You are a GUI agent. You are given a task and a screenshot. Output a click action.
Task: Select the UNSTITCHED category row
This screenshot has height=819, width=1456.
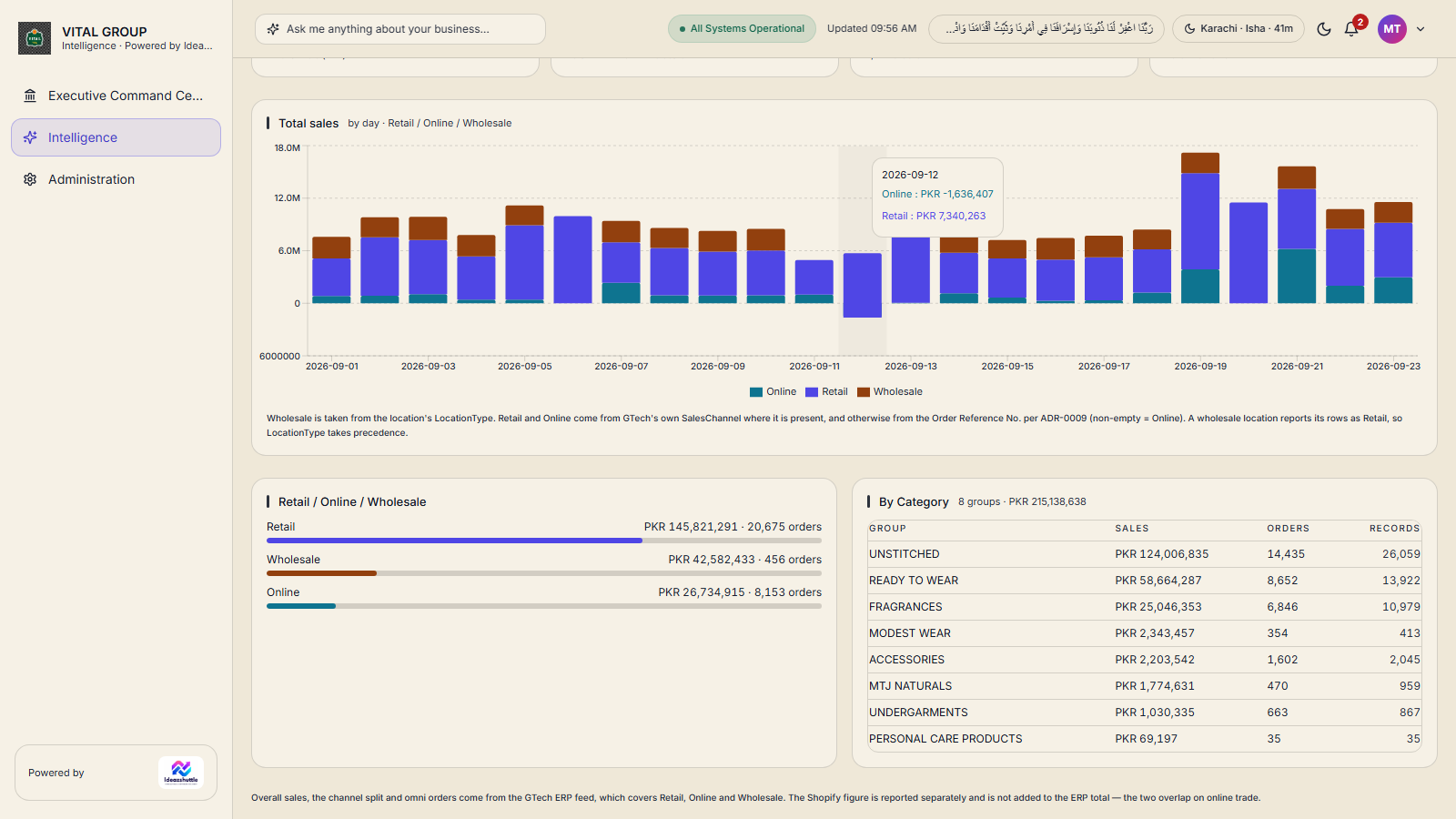[x=1144, y=554]
